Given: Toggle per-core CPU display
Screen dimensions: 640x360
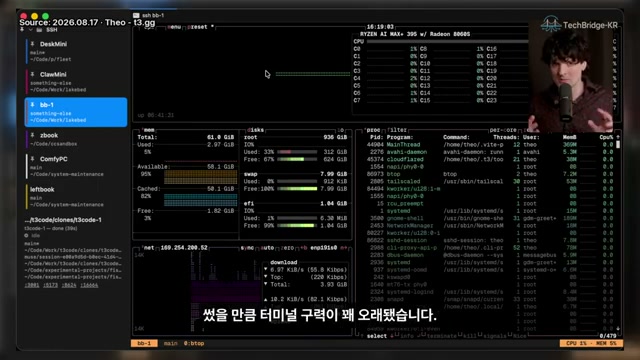Looking at the screenshot, I should click(x=503, y=130).
